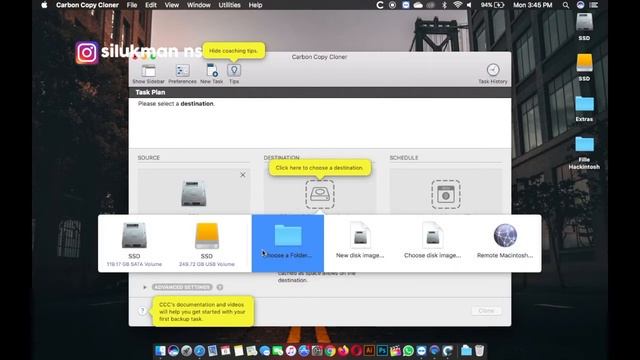Viewport: 640px width, 360px height.
Task: Open the Carbon Copy Cloner app menu
Action: (87, 5)
